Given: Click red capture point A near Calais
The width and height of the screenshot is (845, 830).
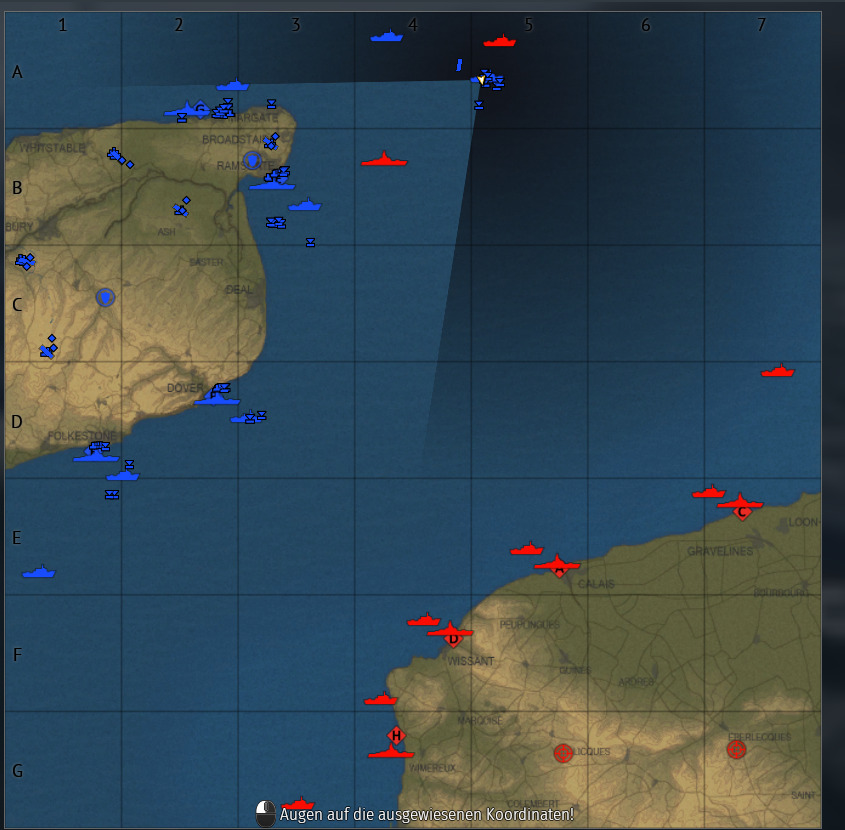Looking at the screenshot, I should click(559, 570).
